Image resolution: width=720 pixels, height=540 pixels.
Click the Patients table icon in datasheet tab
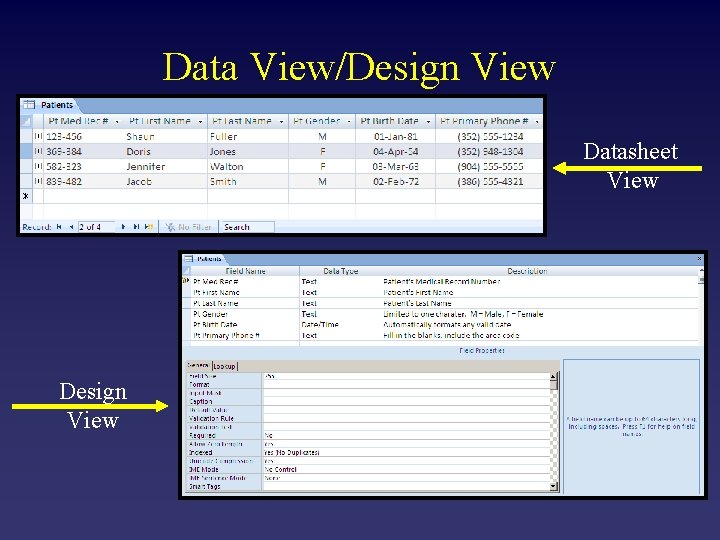[x=29, y=105]
